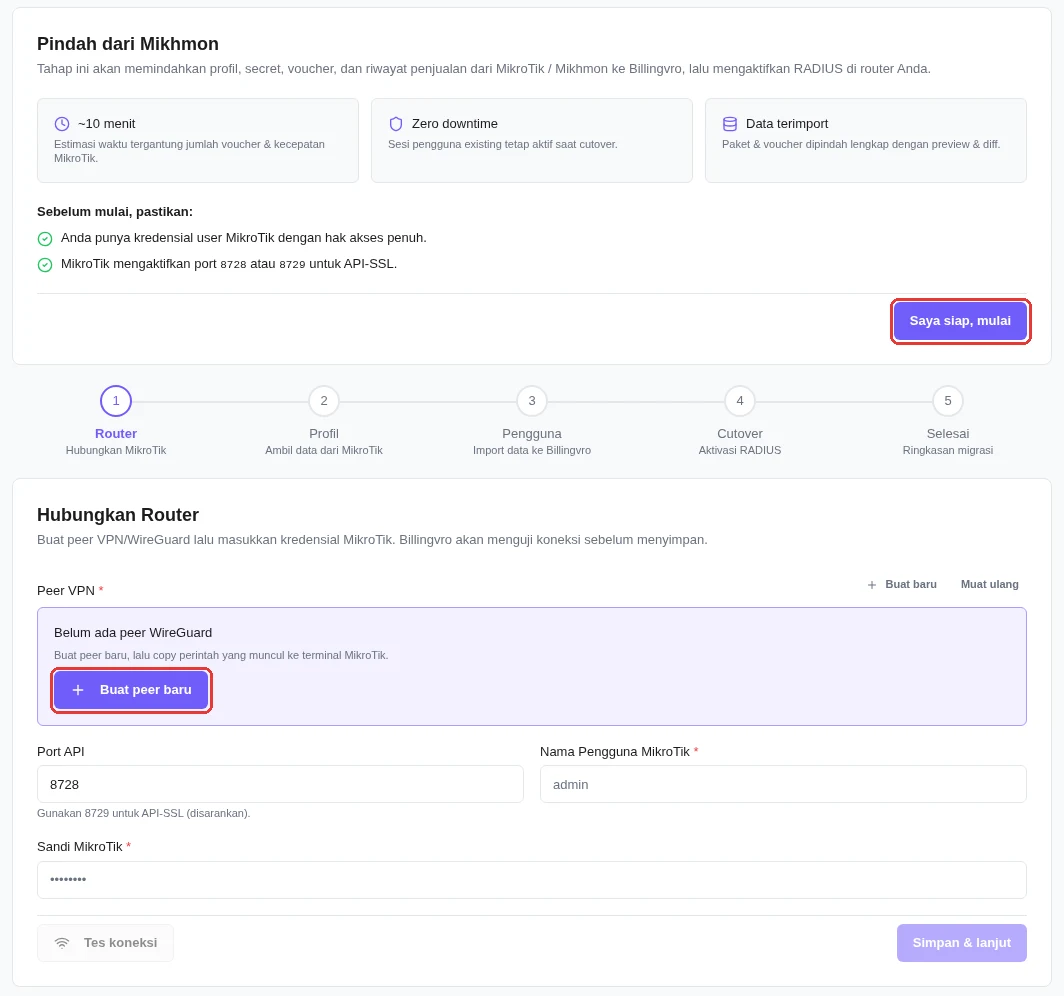
Task: Select step 5 Selesai in the stepper
Action: [948, 401]
